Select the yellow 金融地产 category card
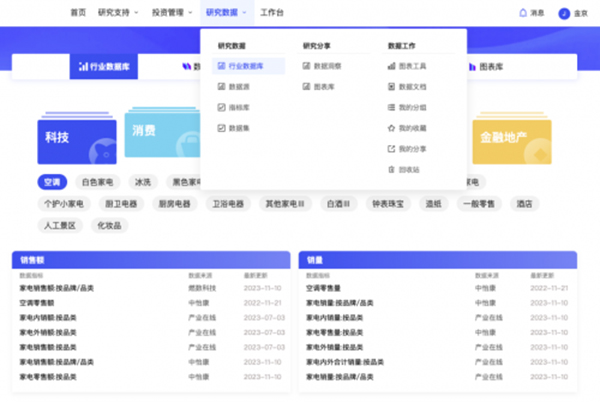 (512, 141)
